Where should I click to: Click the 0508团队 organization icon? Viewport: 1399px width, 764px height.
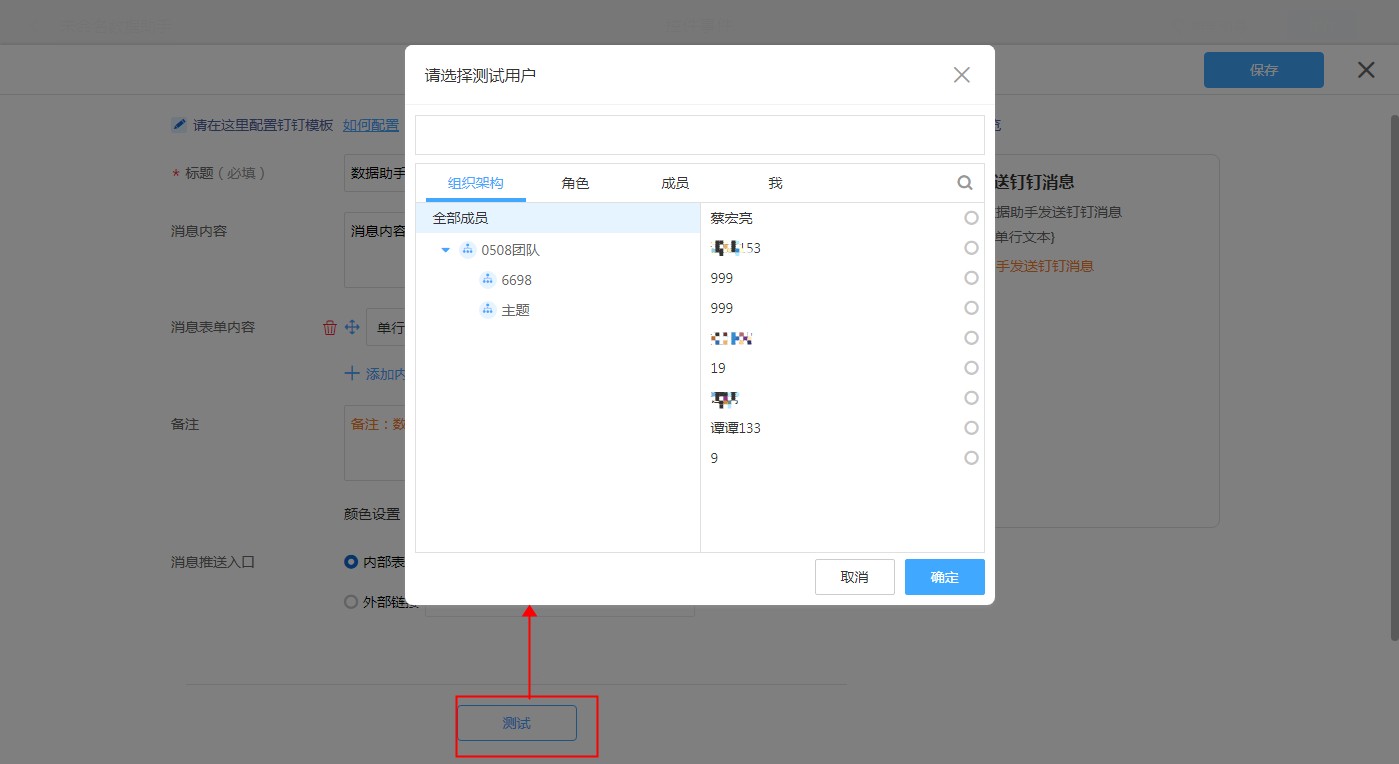click(467, 250)
